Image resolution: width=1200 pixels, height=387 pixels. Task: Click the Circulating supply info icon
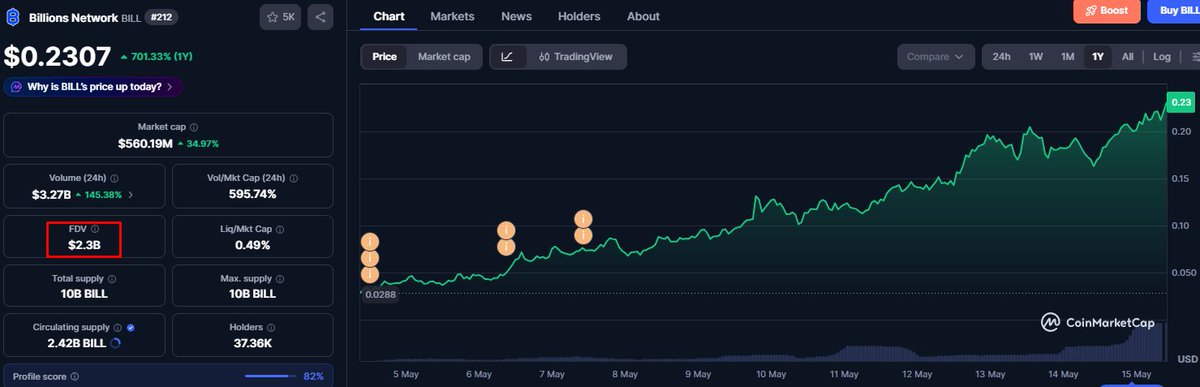[119, 327]
